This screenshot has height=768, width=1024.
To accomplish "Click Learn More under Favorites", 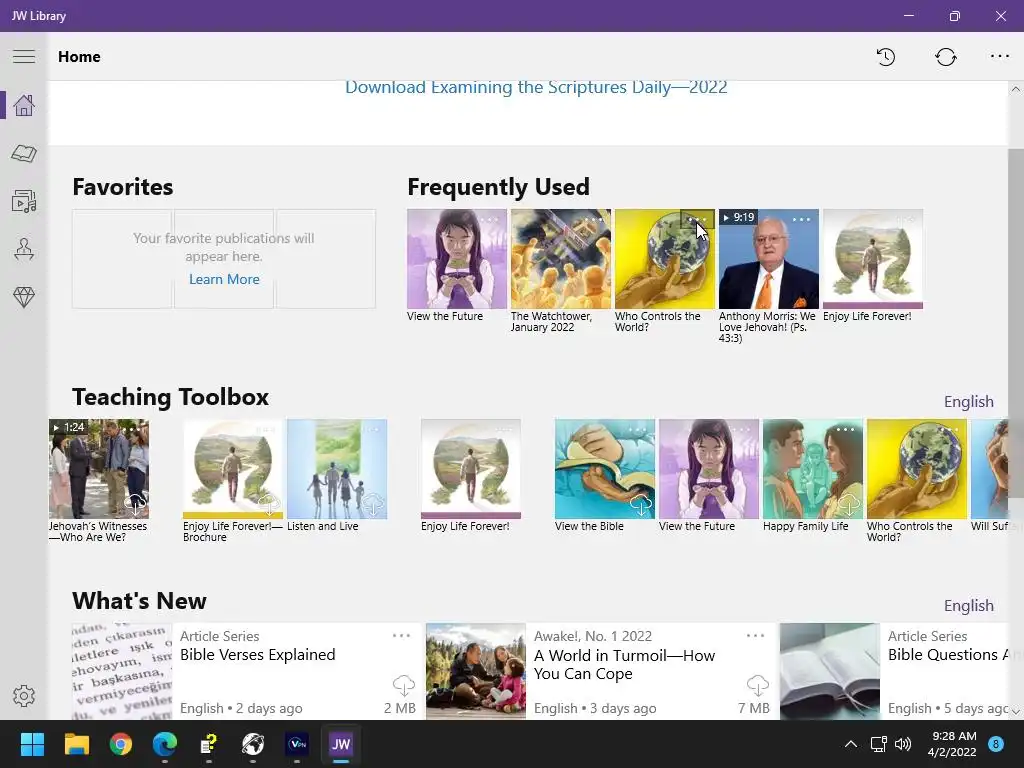I will coord(224,280).
